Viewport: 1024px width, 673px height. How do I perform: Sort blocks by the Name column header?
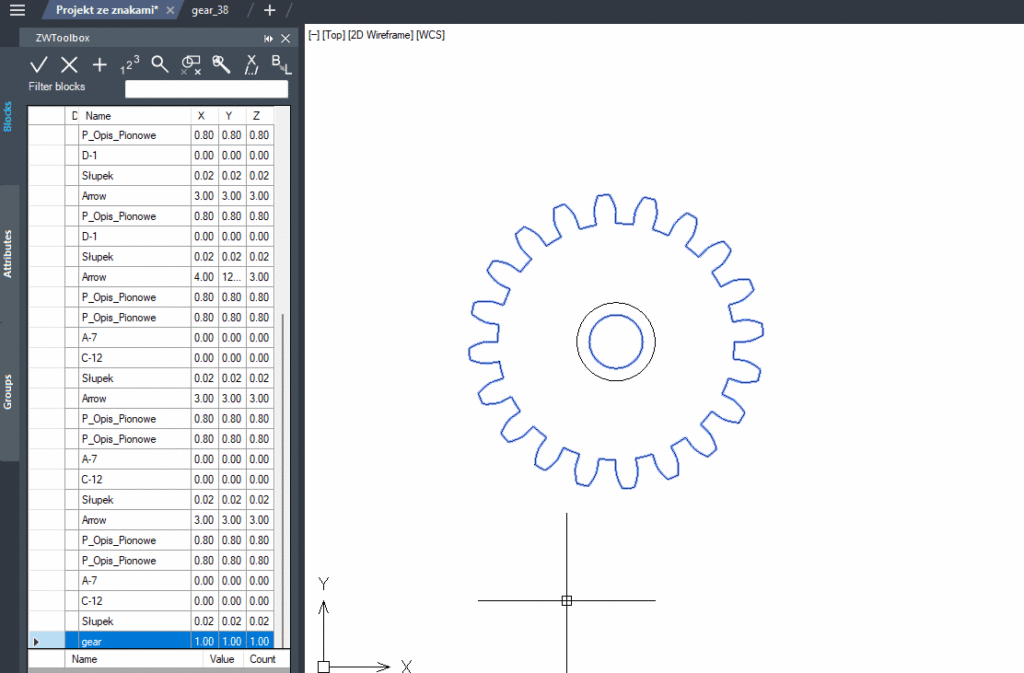[x=135, y=116]
